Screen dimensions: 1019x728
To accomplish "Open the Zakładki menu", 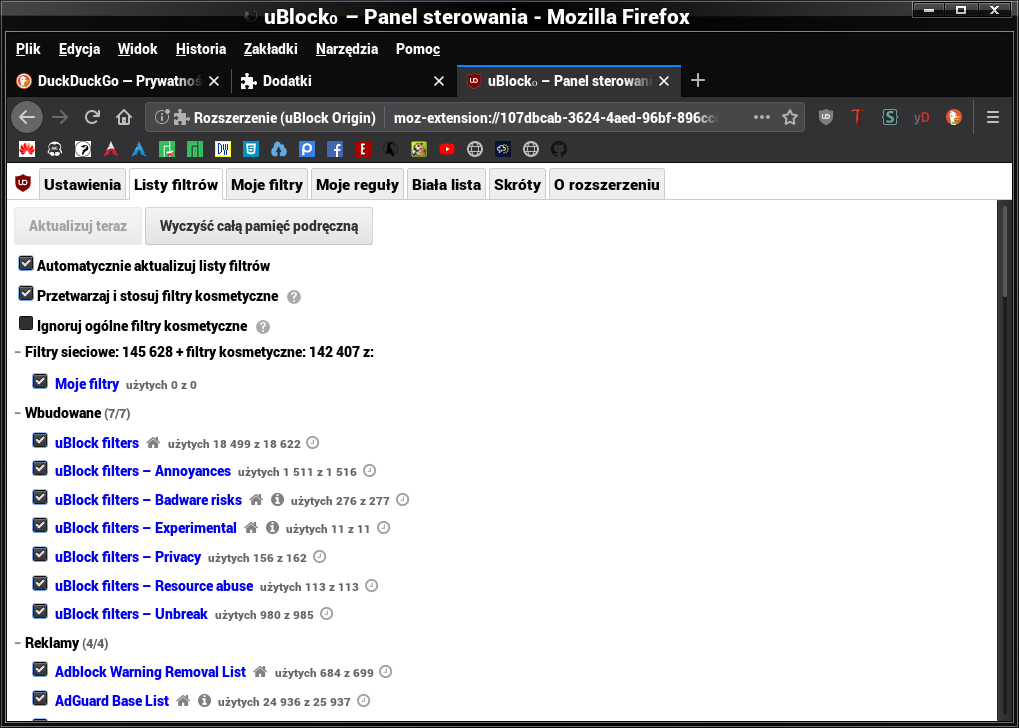I will point(270,49).
